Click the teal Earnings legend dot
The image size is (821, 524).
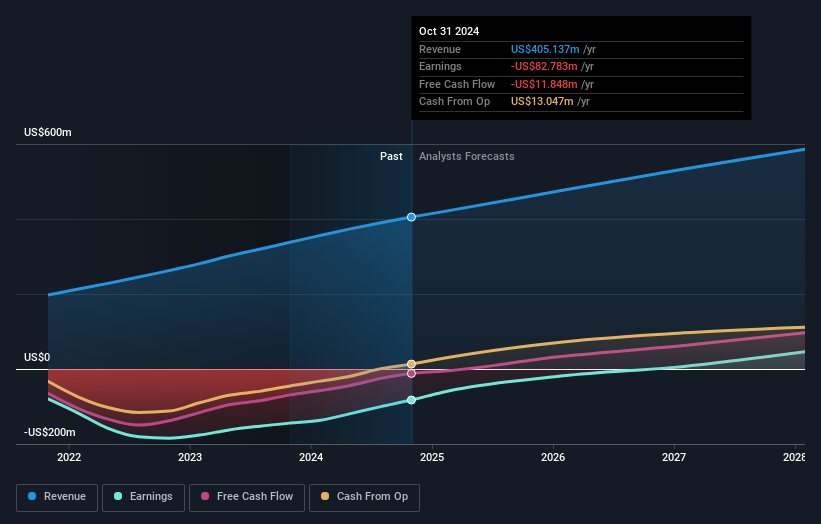pos(118,496)
